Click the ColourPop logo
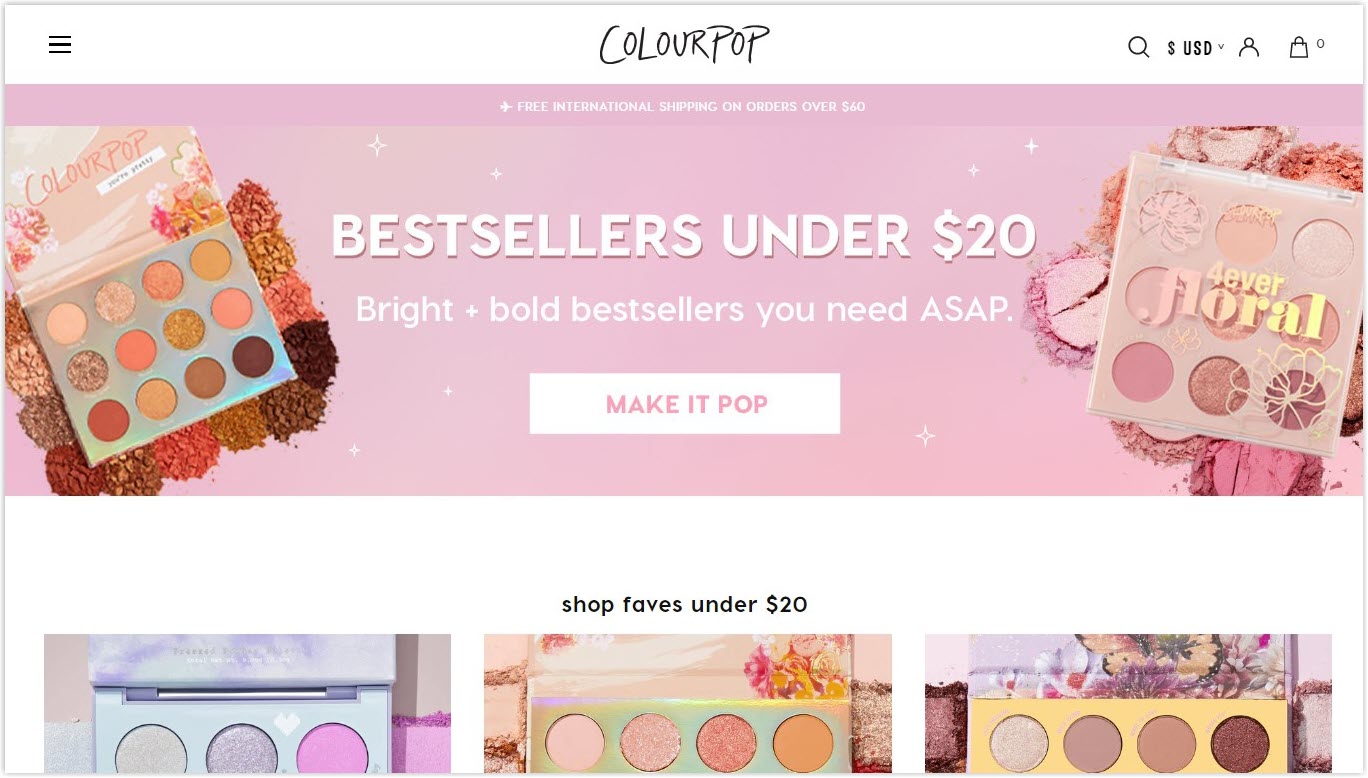 (685, 44)
